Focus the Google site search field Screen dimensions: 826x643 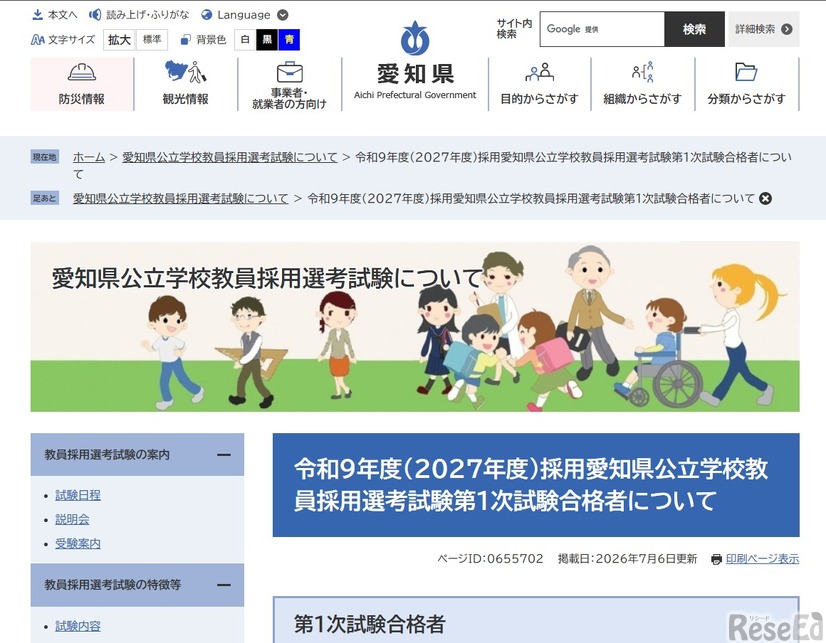point(602,29)
